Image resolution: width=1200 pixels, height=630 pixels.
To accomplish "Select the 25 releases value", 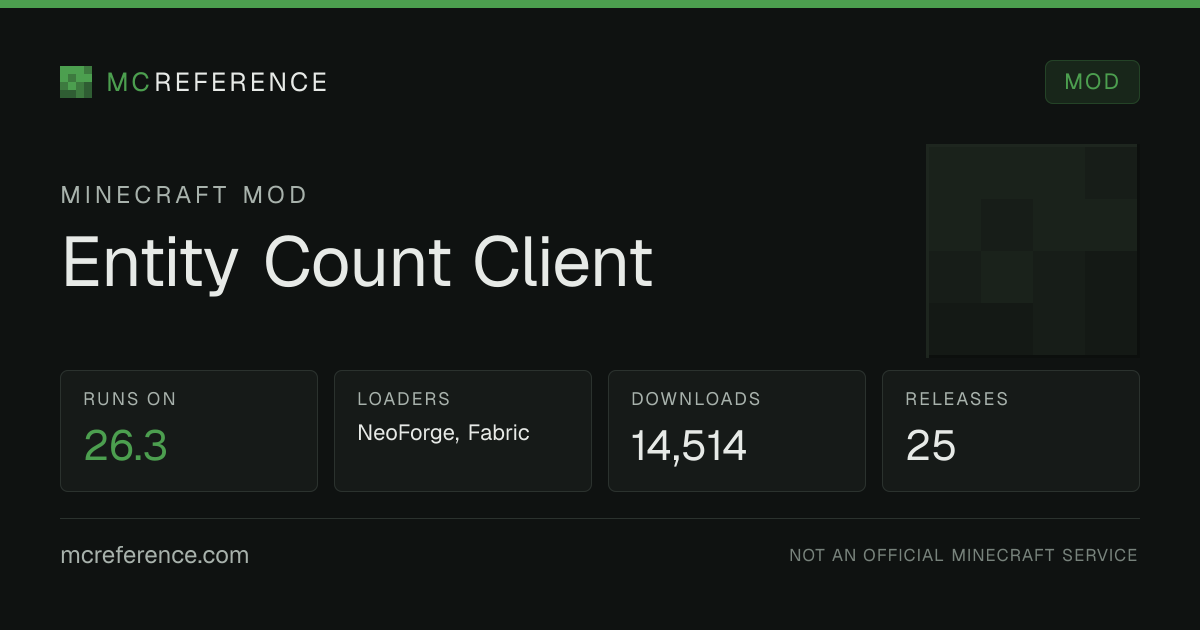I will point(931,446).
